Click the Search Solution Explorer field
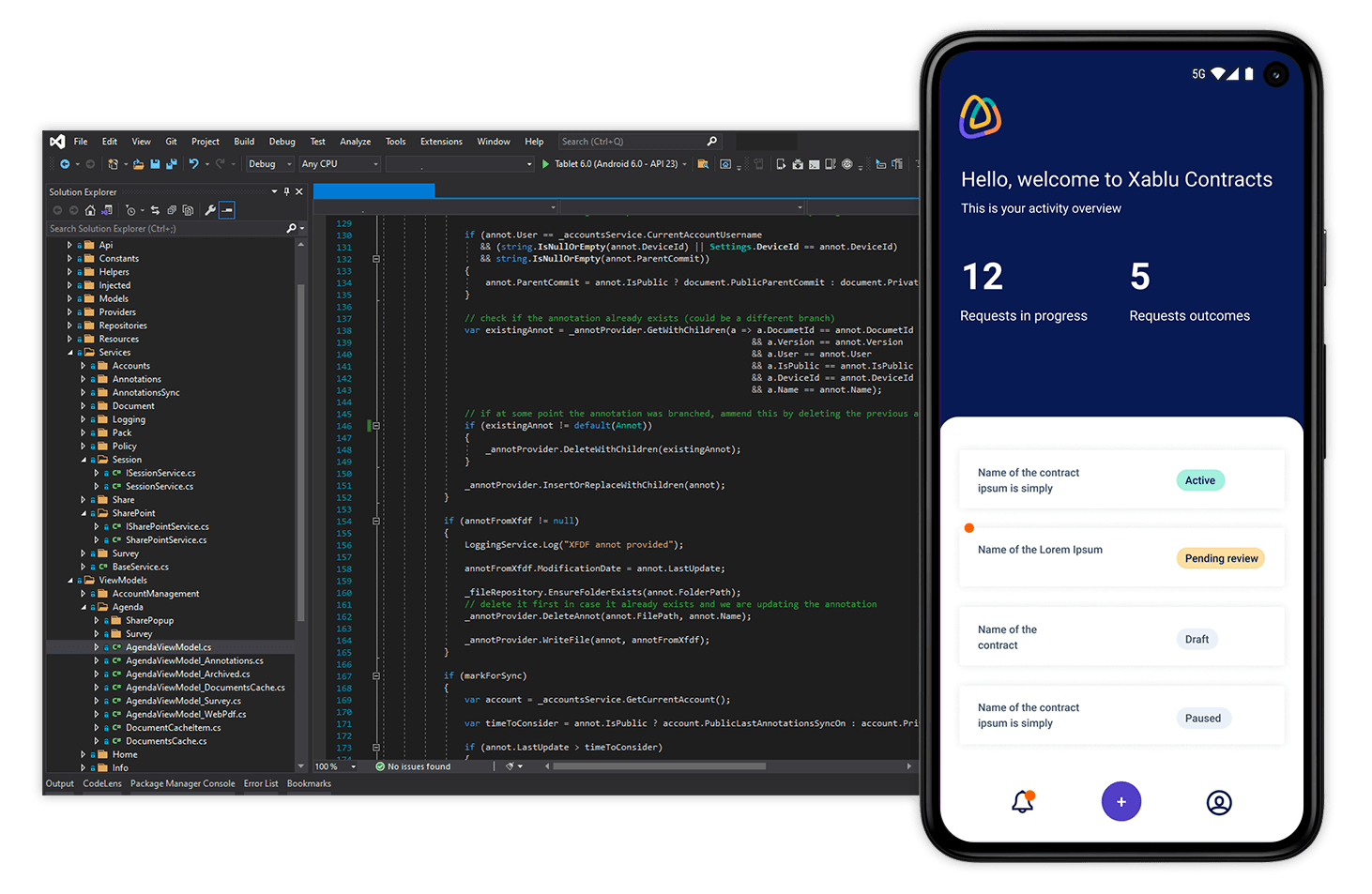 pos(164,228)
